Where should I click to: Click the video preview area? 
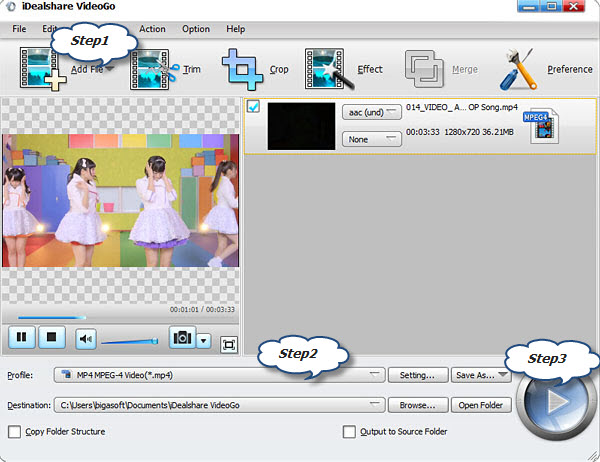[x=121, y=200]
